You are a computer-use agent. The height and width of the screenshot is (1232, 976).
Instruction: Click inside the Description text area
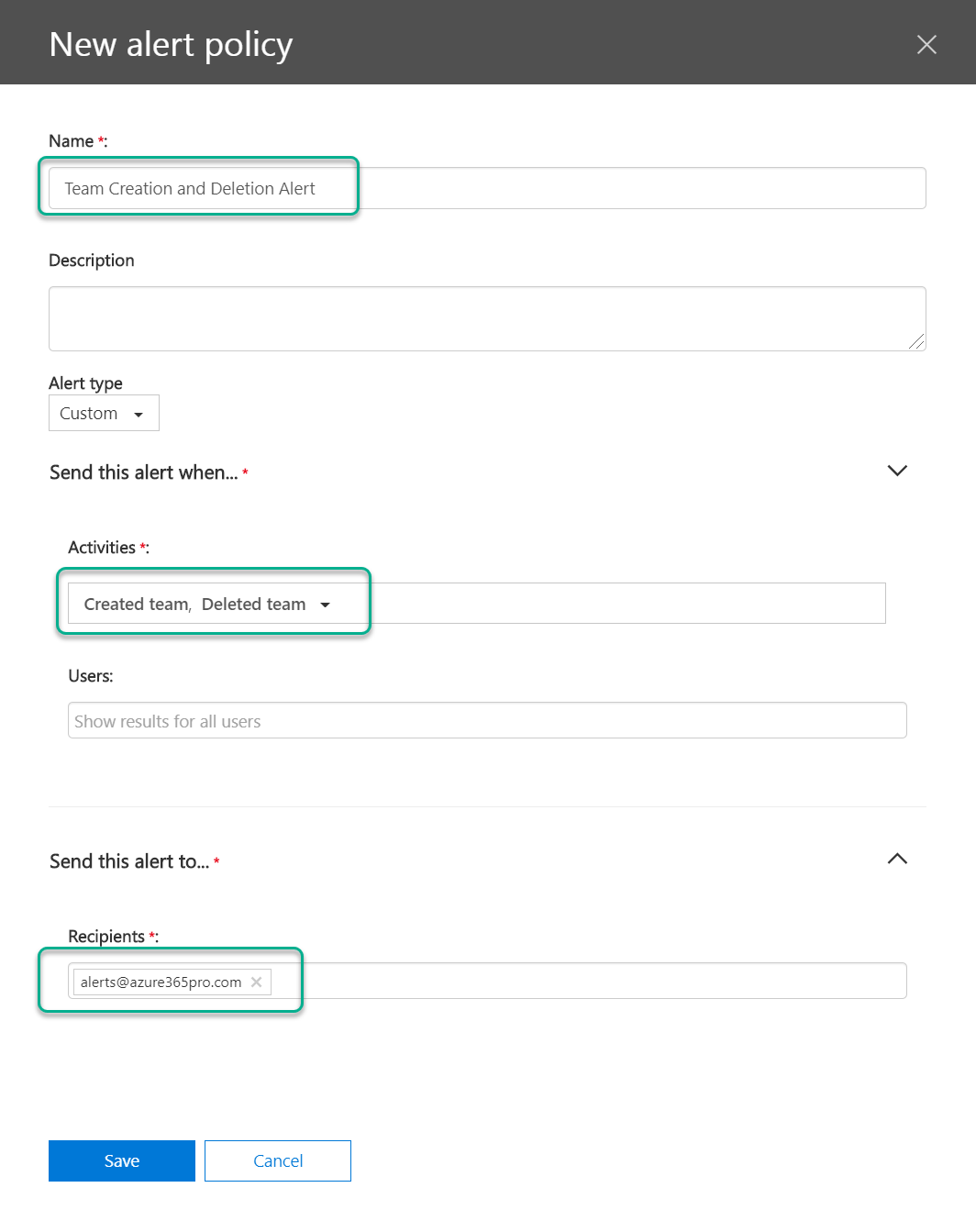tap(487, 318)
